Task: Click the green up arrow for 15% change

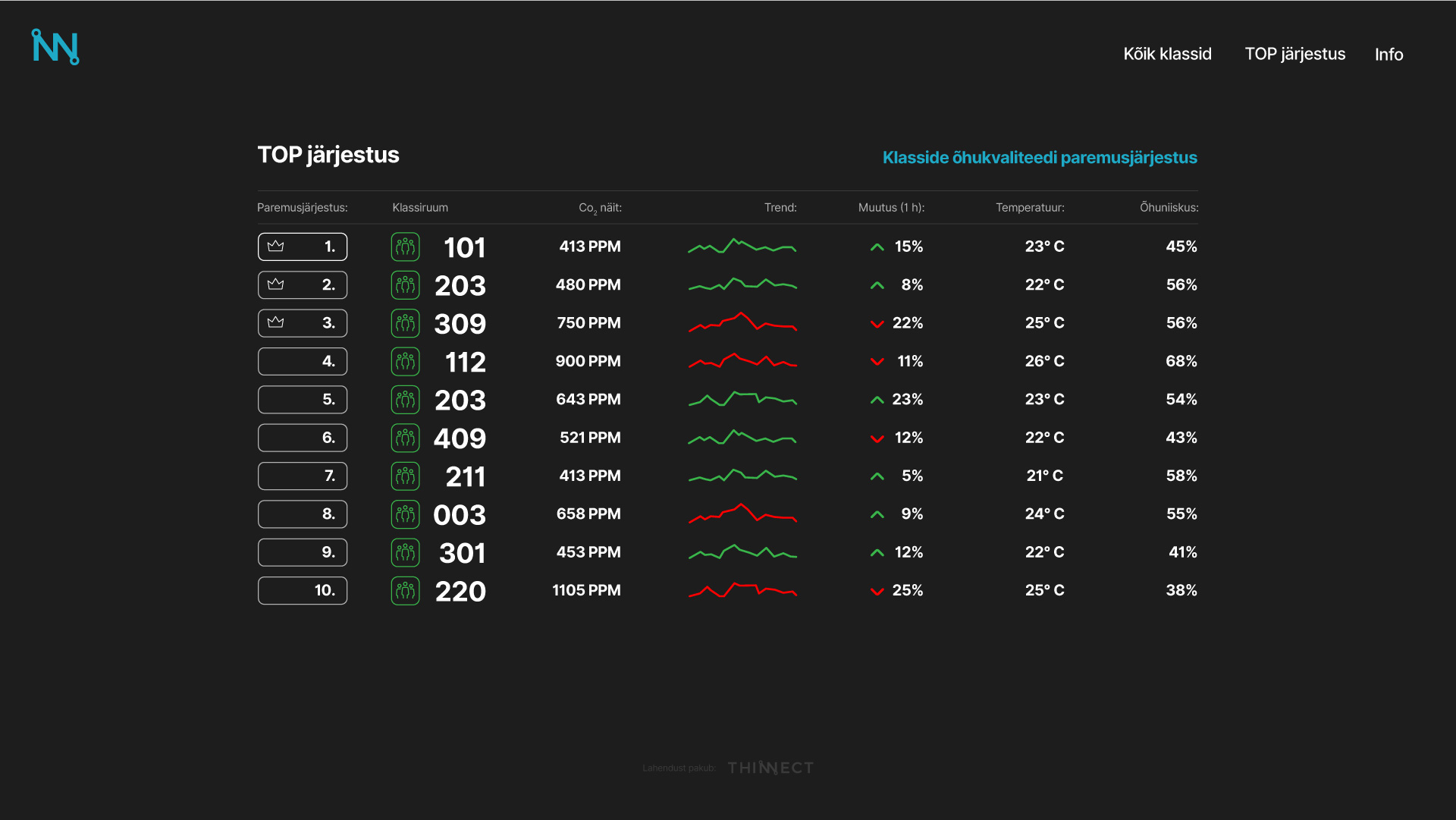Action: click(877, 247)
